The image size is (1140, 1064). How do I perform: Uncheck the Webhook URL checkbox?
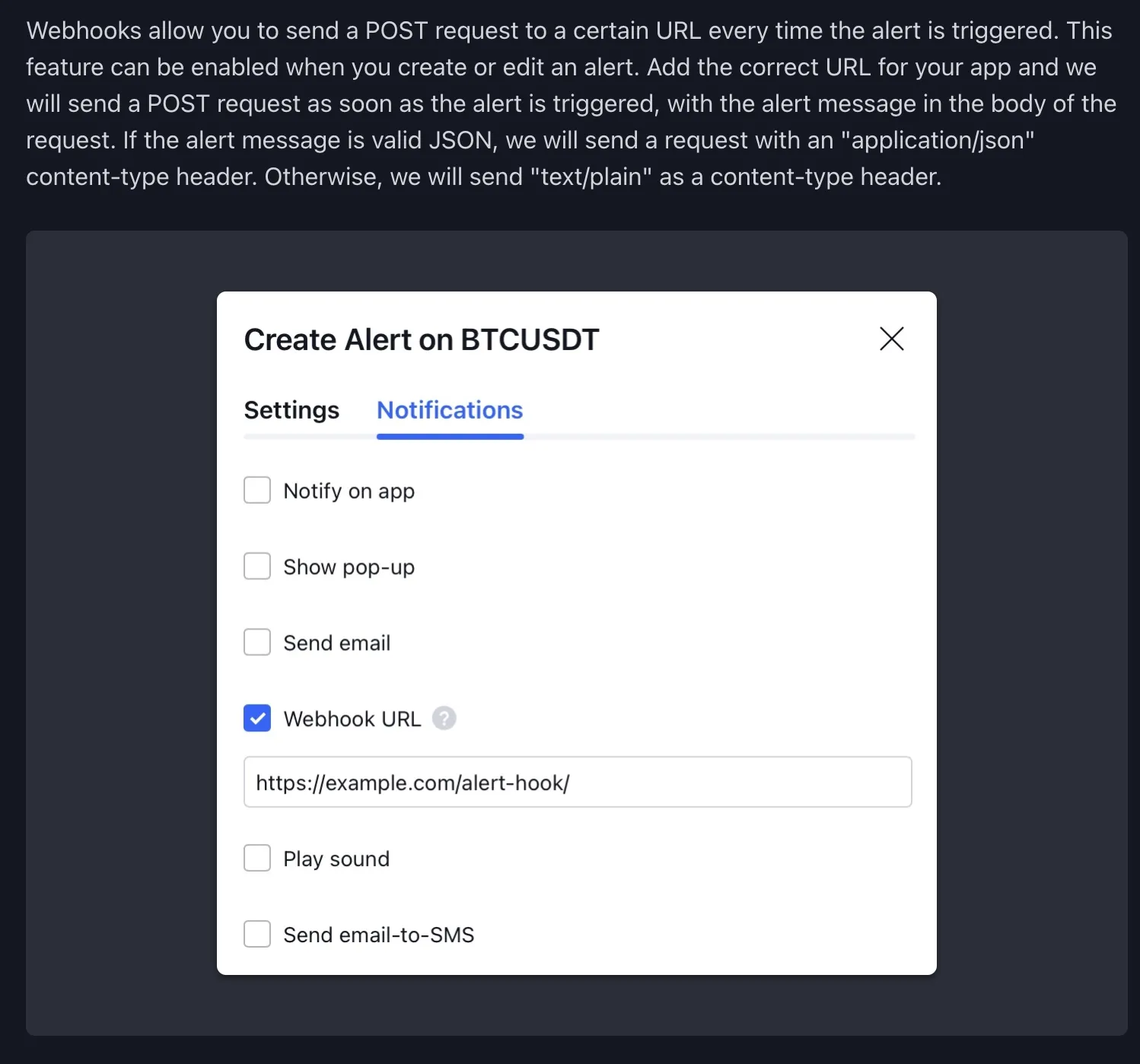[x=257, y=718]
